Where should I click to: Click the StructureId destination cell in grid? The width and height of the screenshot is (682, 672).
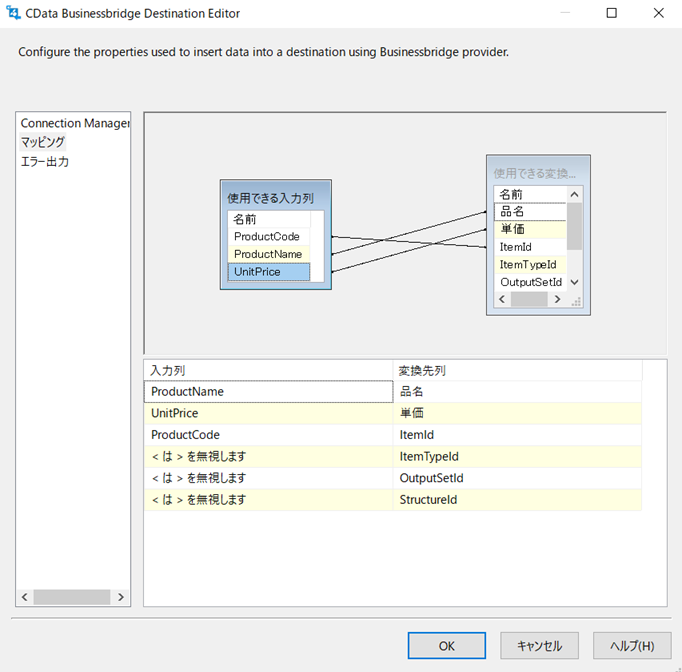point(518,500)
